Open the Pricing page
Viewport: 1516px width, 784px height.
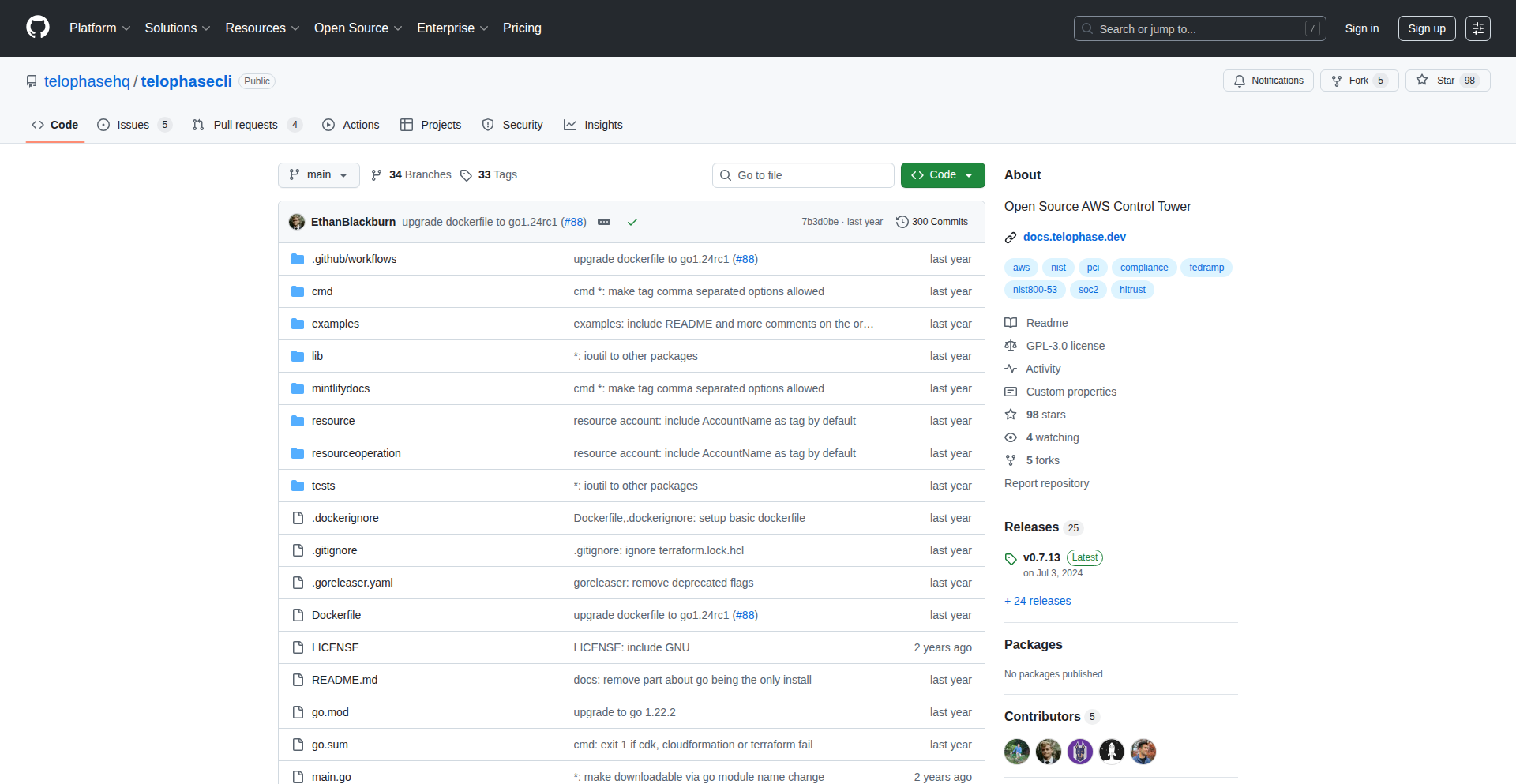point(522,28)
